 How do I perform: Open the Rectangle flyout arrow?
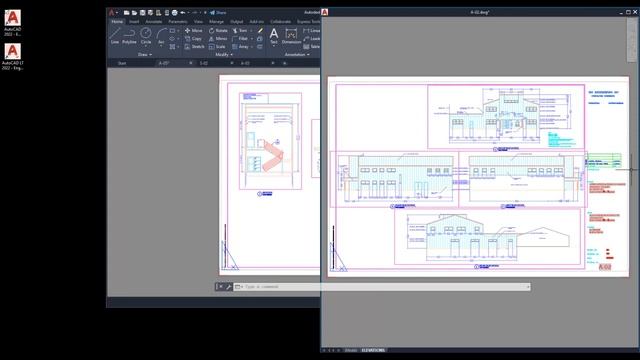(x=178, y=31)
